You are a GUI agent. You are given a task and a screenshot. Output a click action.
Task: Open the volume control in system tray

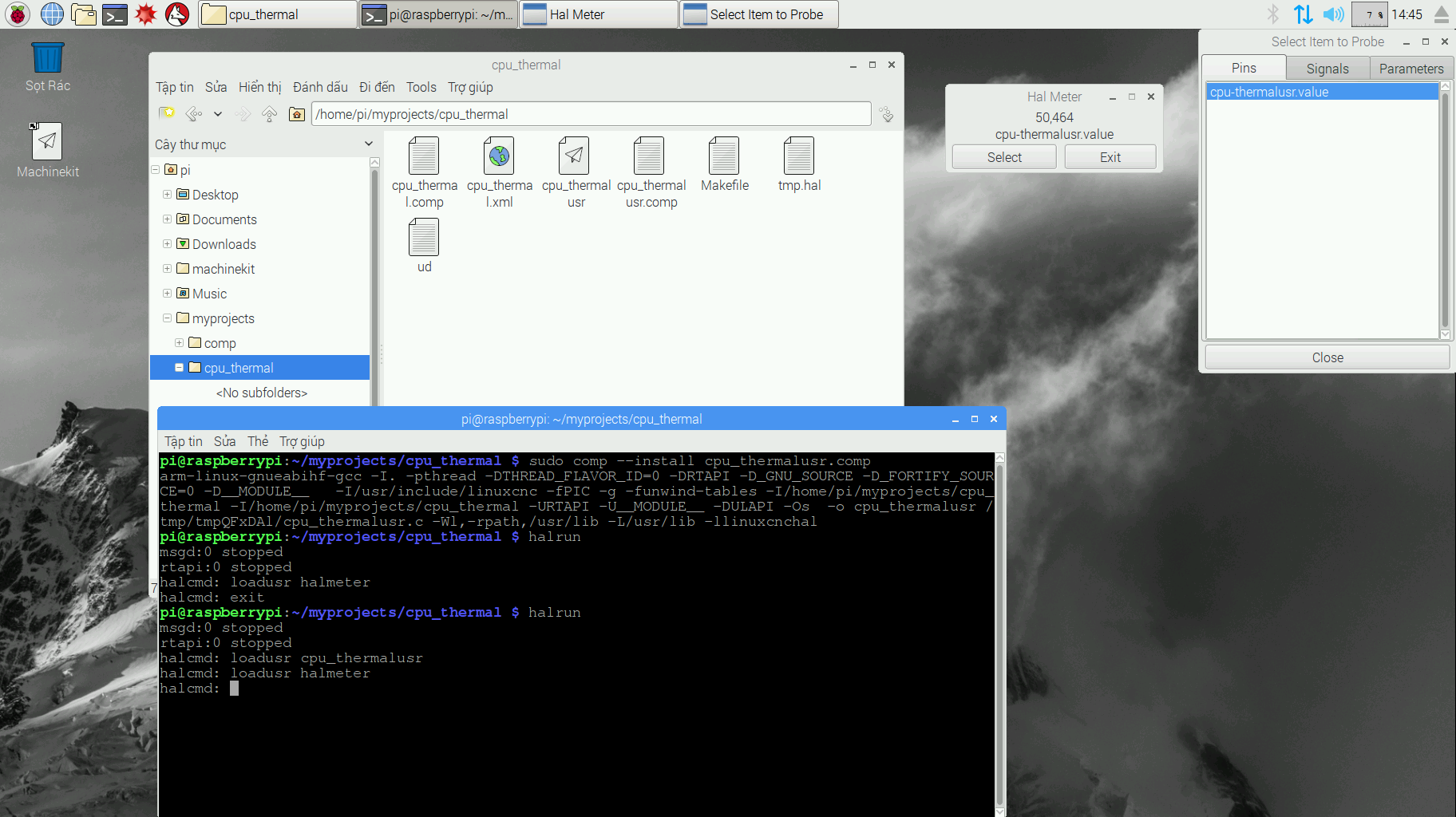point(1332,14)
